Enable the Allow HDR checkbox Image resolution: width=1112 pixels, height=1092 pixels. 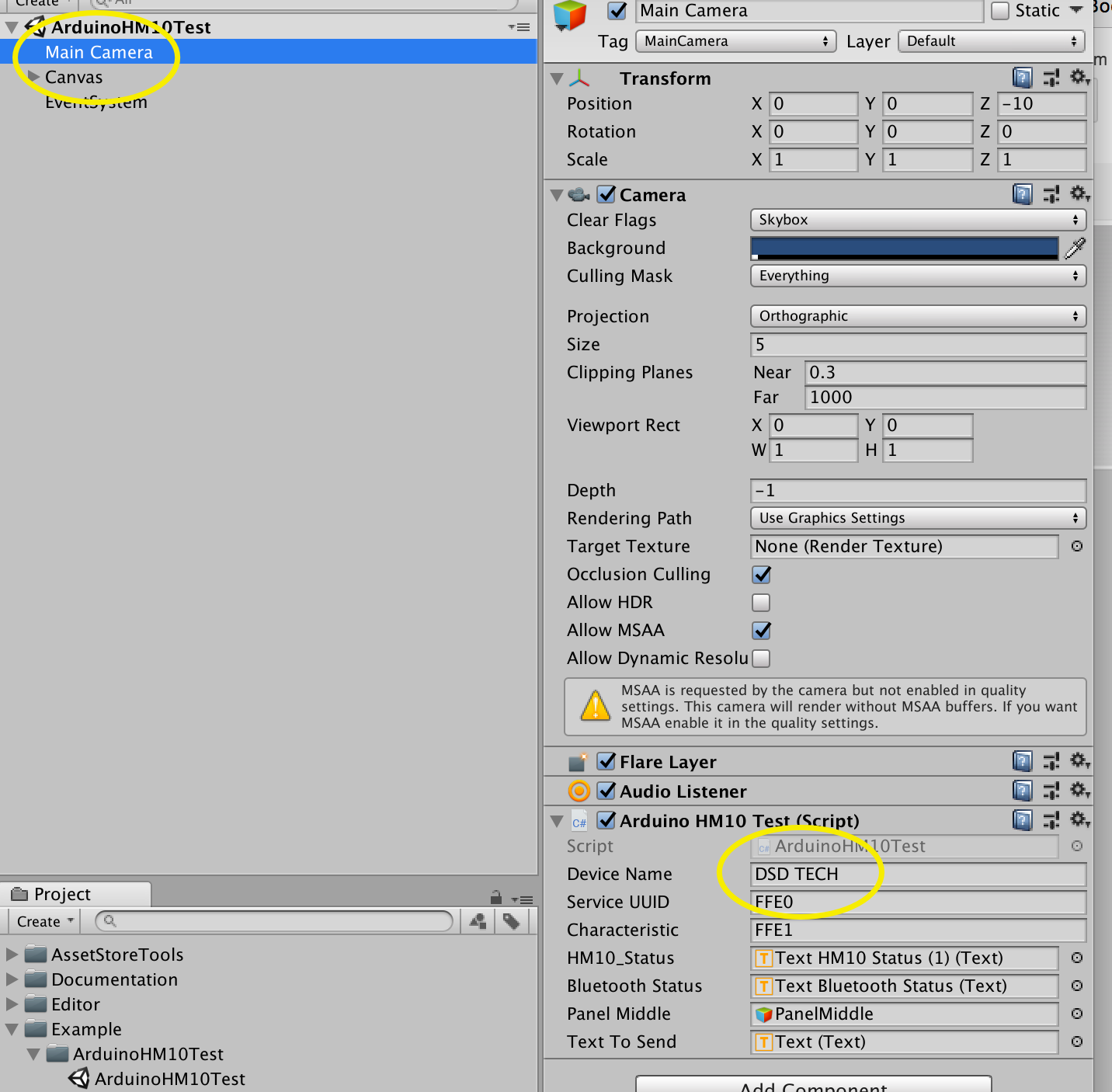[762, 602]
